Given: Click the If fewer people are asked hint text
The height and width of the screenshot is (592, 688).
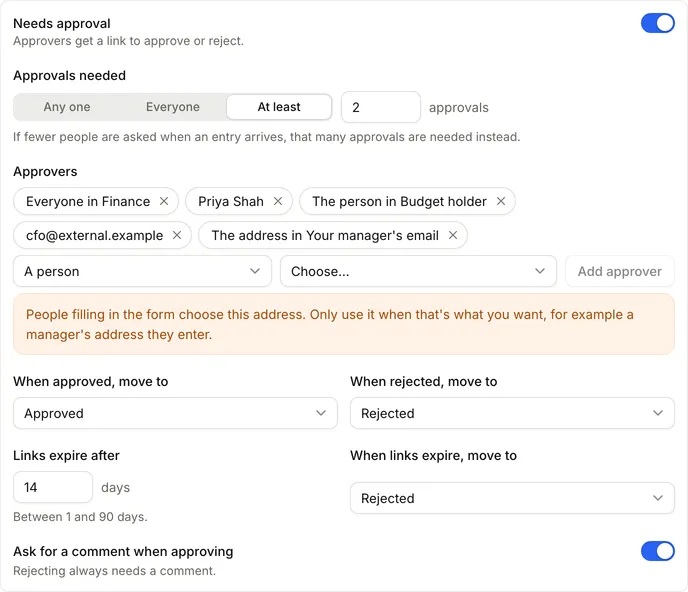Looking at the screenshot, I should click(266, 137).
